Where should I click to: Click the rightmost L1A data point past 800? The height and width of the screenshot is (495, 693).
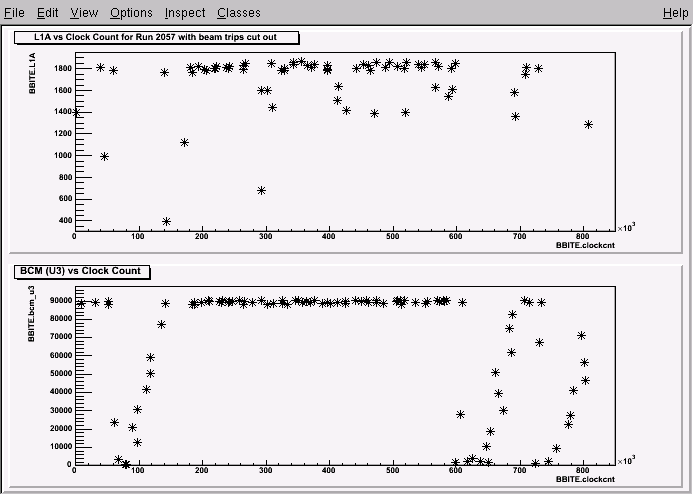pos(588,125)
